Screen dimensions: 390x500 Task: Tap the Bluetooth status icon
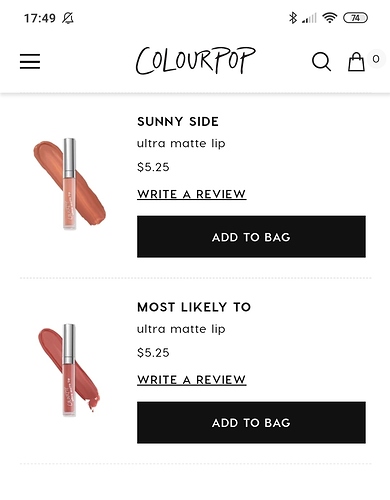(293, 18)
